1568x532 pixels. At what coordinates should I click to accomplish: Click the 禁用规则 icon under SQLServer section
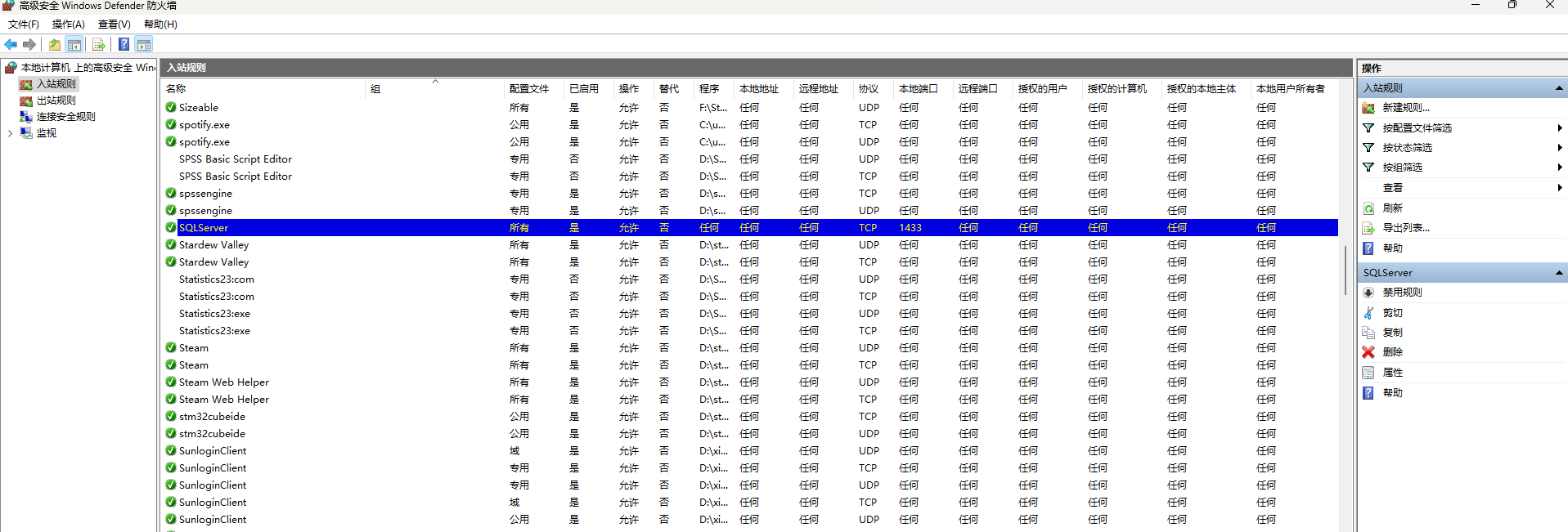1368,293
